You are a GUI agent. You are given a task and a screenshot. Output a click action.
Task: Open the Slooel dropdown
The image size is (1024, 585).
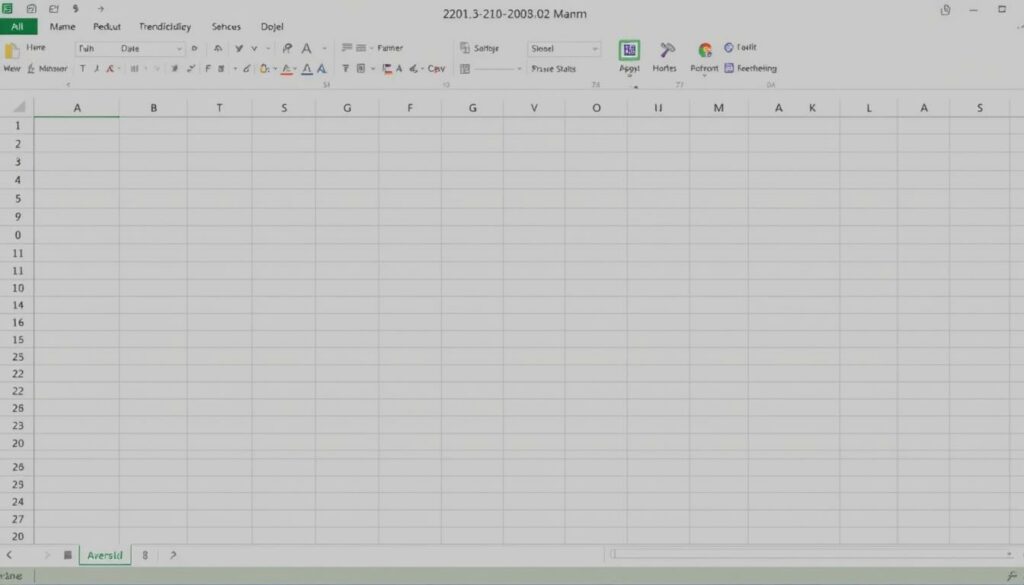pyautogui.click(x=564, y=48)
